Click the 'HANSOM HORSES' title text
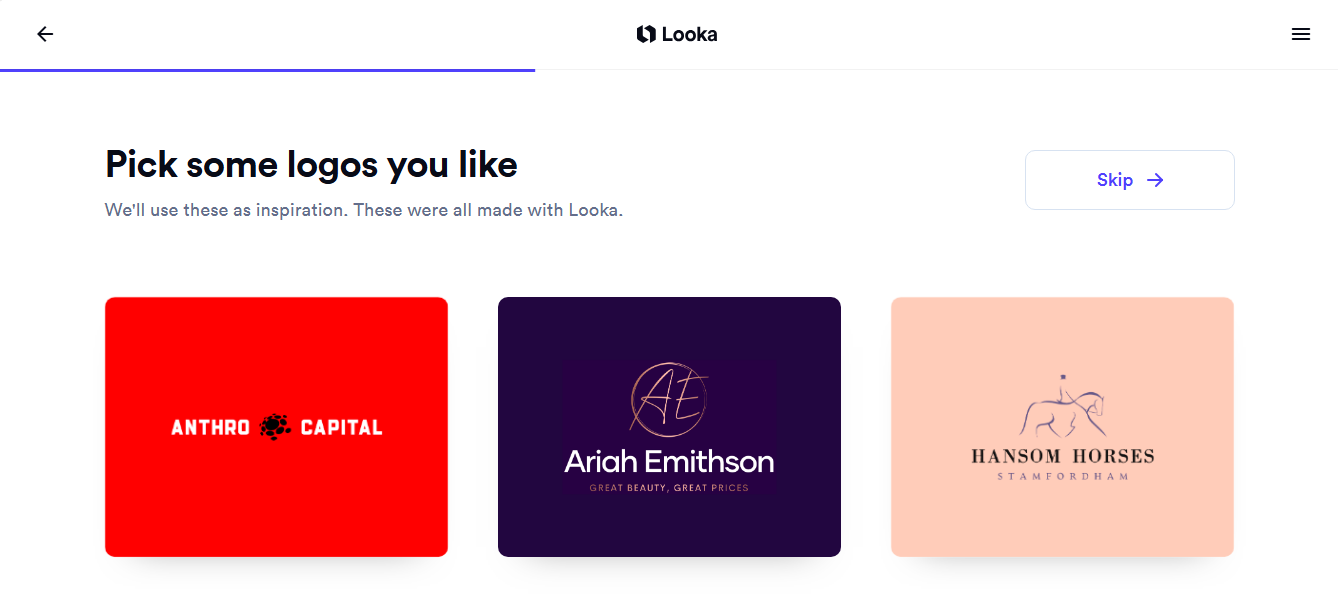The image size is (1338, 594). pyautogui.click(x=1063, y=456)
